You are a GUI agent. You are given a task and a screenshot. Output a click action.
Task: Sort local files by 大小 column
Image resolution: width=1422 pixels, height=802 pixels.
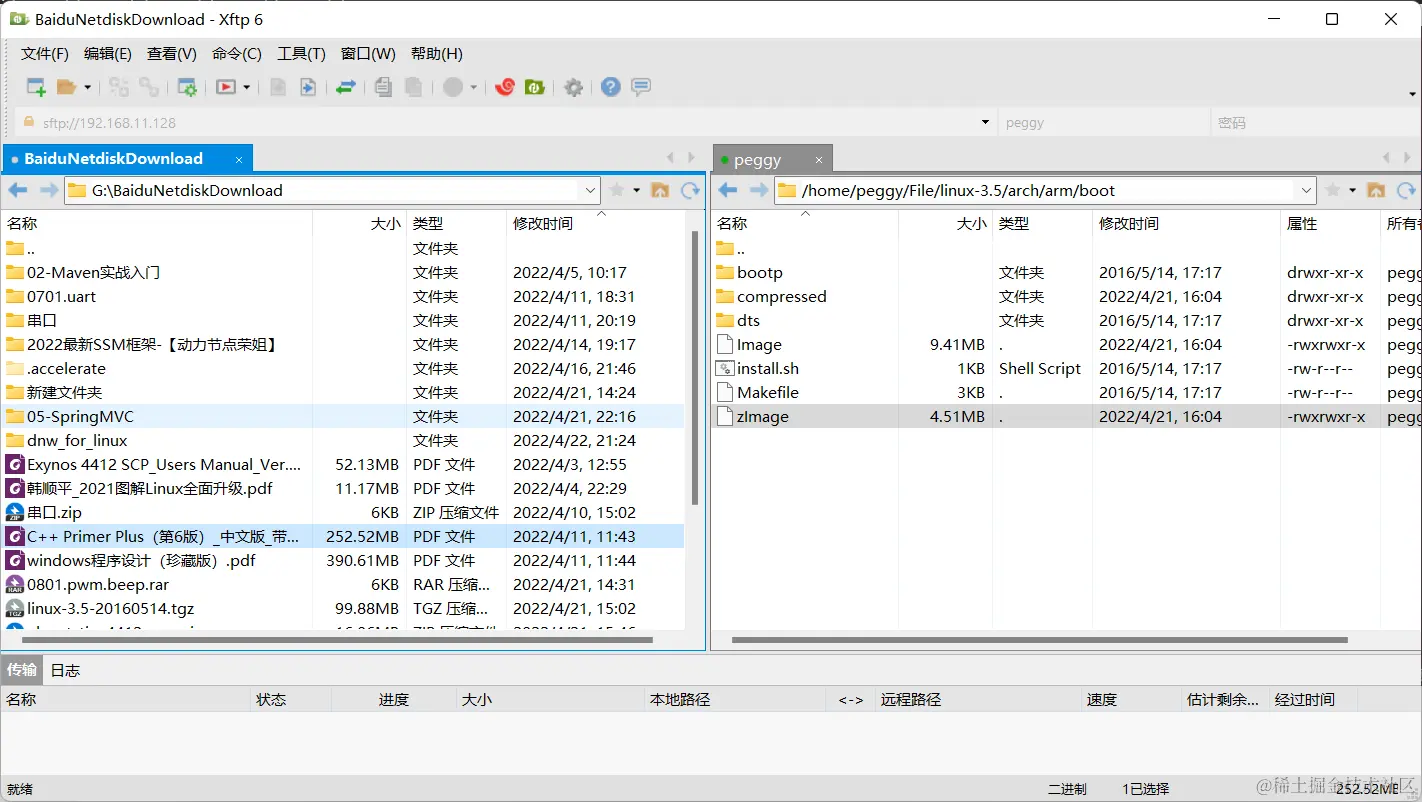point(360,223)
